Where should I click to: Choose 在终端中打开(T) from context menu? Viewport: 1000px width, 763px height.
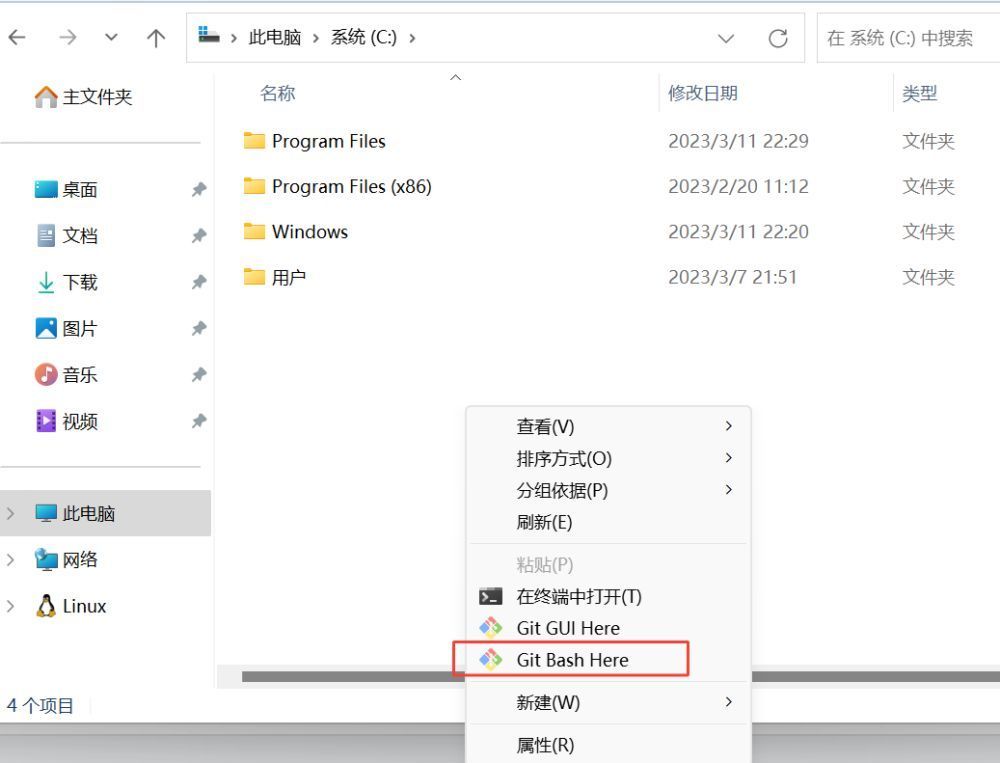tap(608, 596)
